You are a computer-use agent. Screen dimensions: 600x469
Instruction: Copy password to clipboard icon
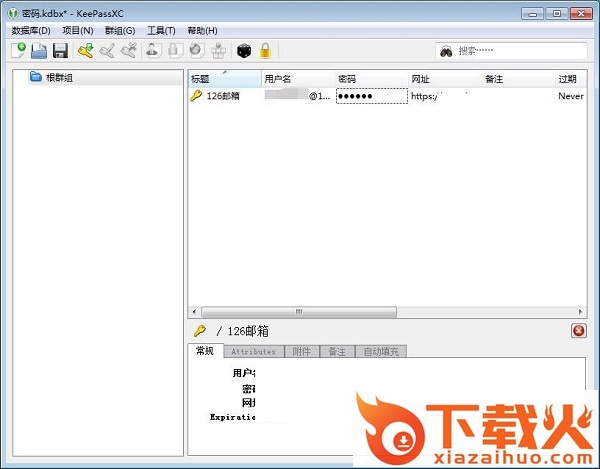pos(175,50)
